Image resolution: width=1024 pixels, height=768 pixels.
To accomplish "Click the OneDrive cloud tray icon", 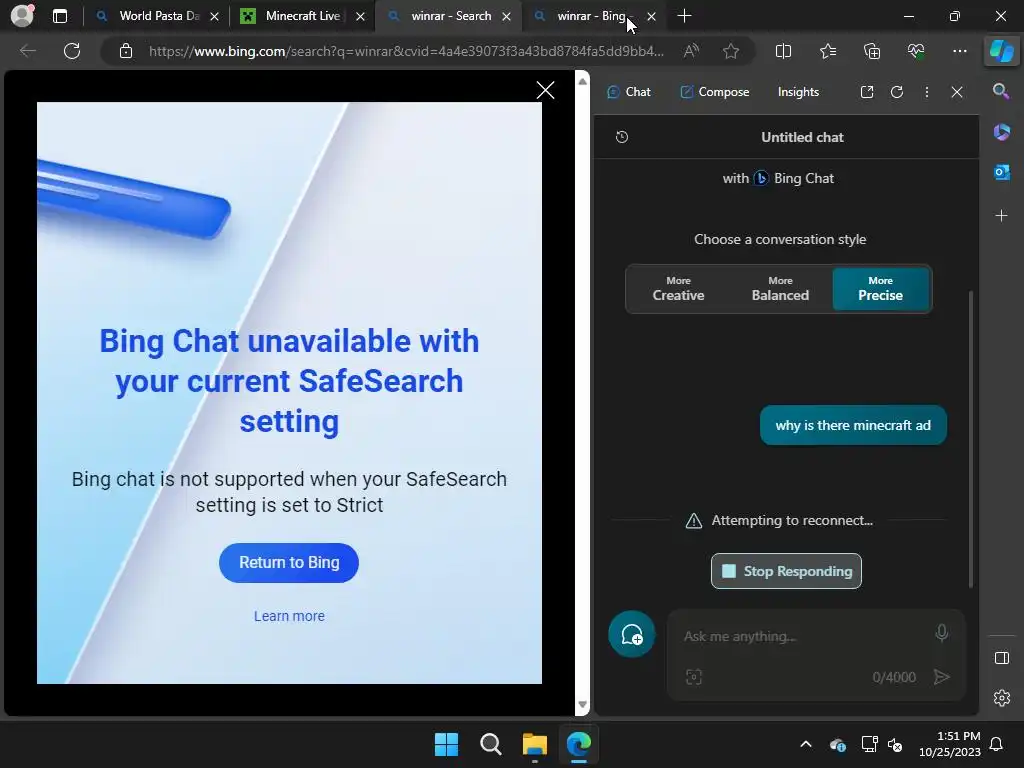I will point(838,744).
